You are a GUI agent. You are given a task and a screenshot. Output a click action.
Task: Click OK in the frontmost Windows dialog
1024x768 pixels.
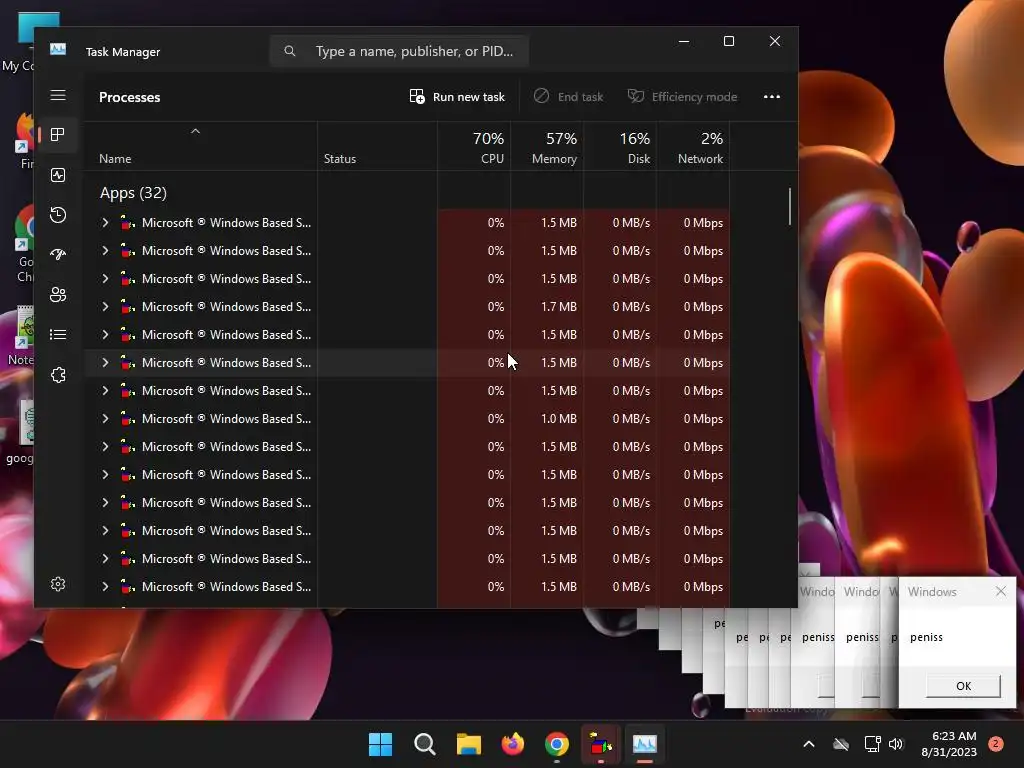coord(963,686)
